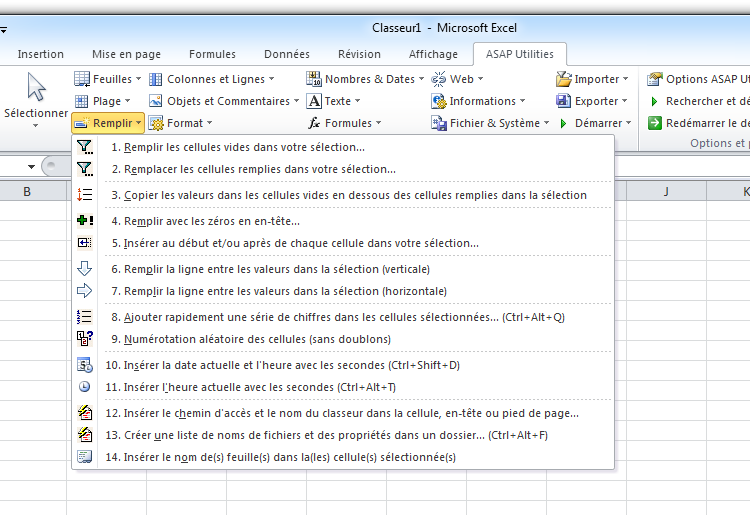This screenshot has width=750, height=515.
Task: Click the Fichier & Système icon
Action: tap(439, 123)
